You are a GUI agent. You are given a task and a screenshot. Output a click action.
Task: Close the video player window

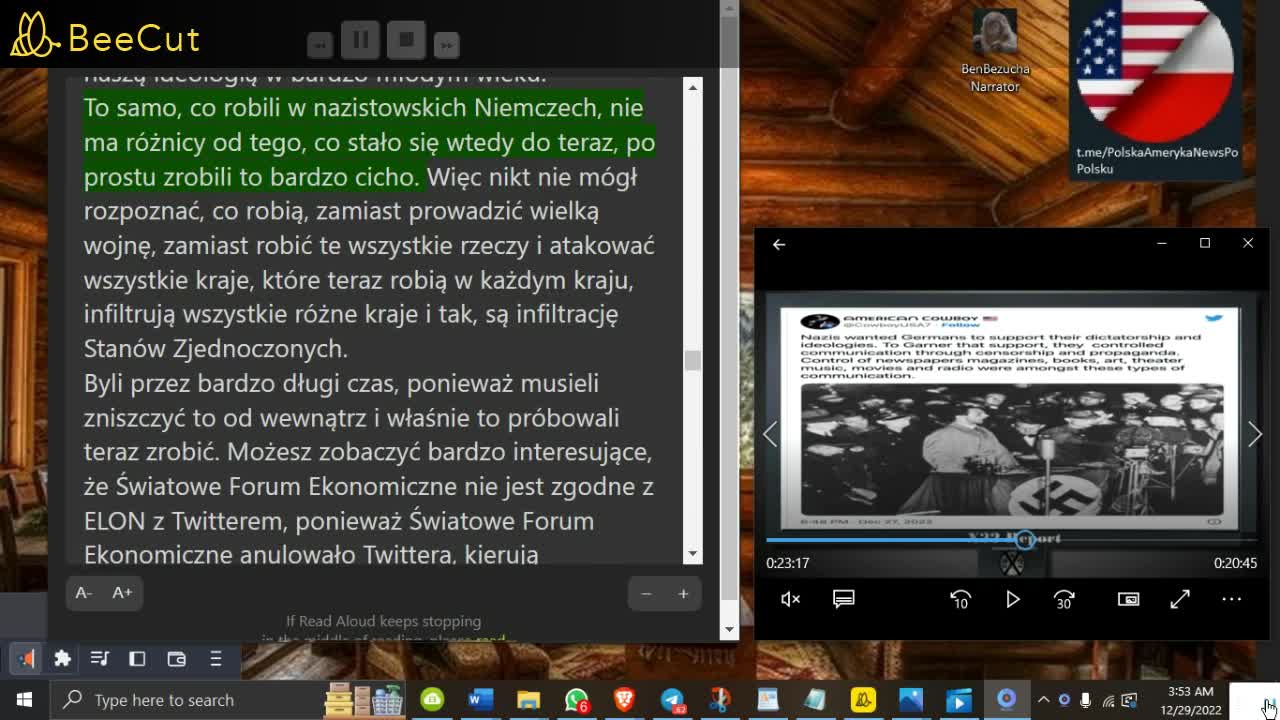pos(1248,243)
